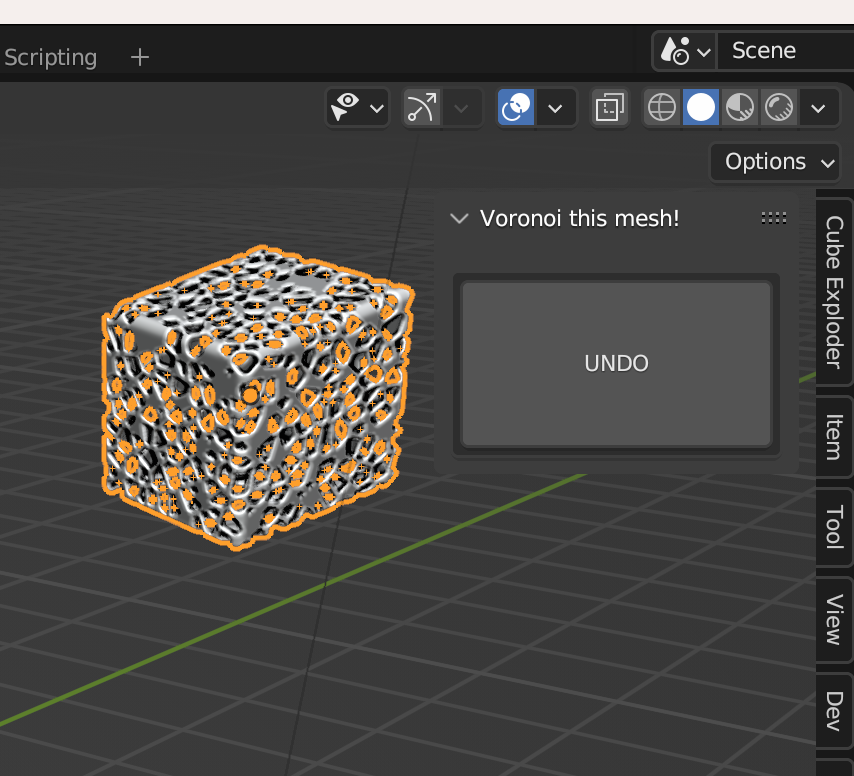
Task: Switch to Rendered viewport shading
Action: pos(779,107)
